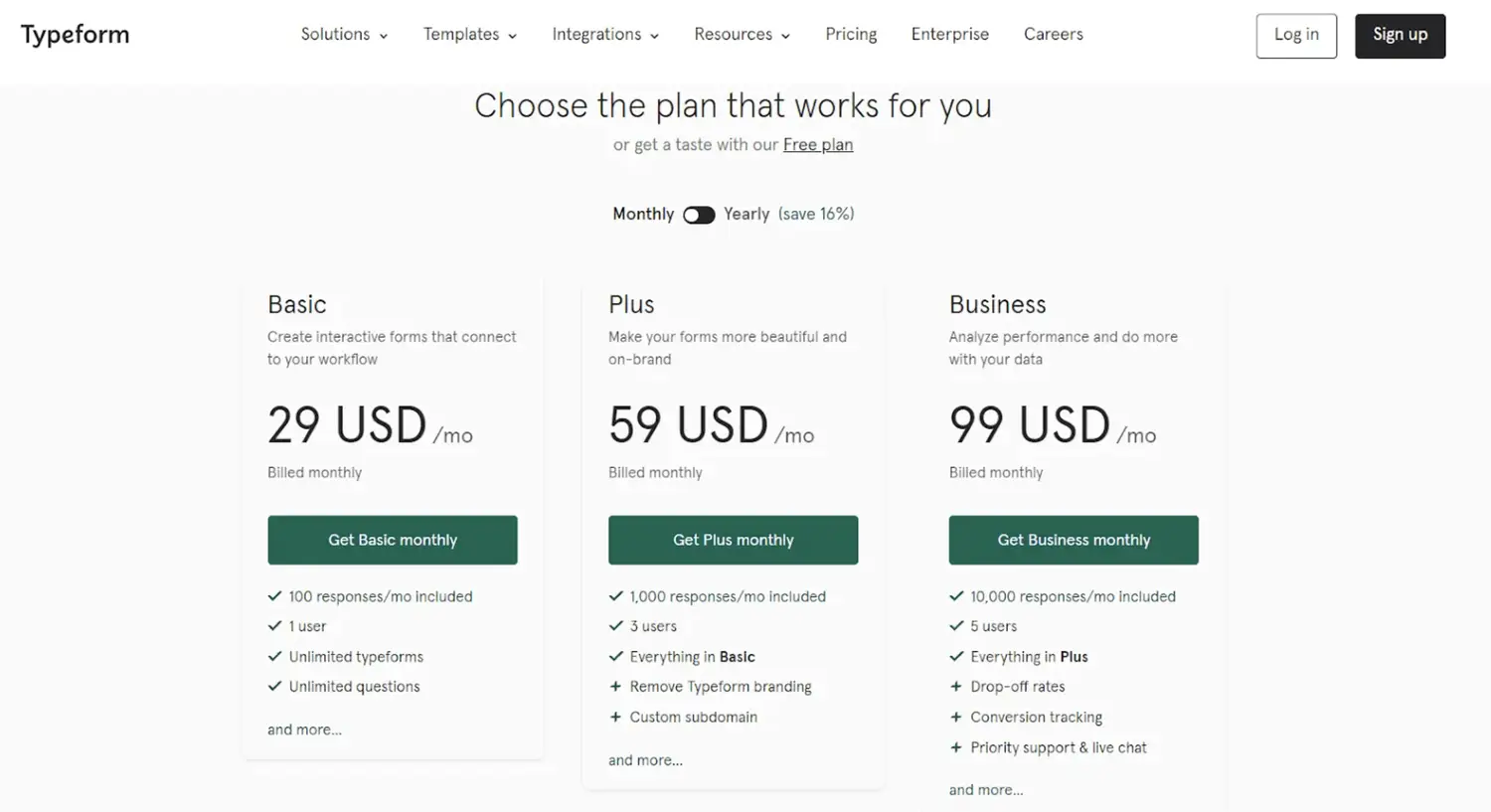Expand the Solutions dropdown menu

(x=344, y=35)
